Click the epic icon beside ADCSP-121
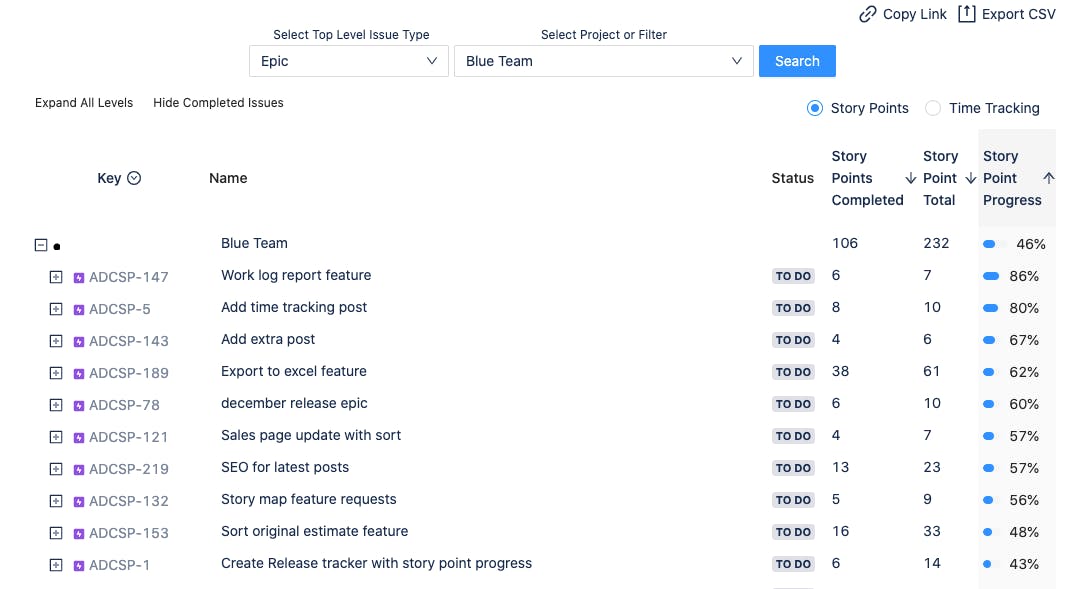1070x589 pixels. pos(79,437)
